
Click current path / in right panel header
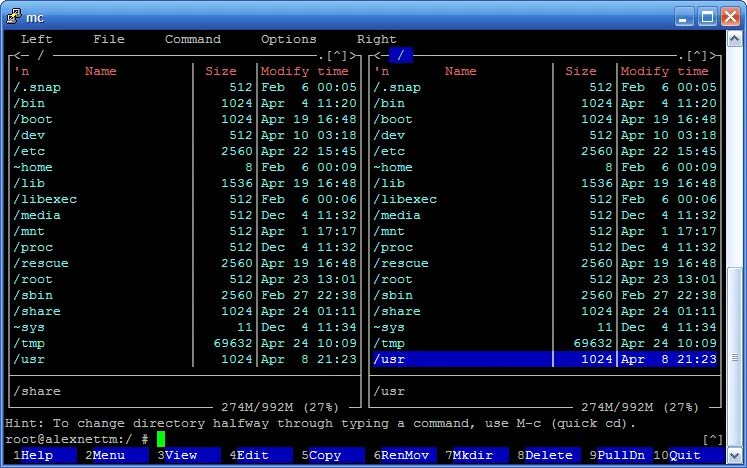pos(401,55)
